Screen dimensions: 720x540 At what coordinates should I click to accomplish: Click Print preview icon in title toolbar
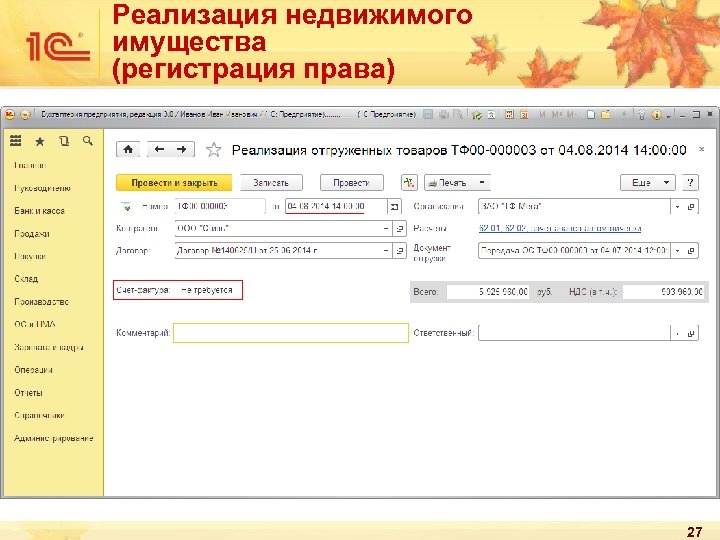coord(458,114)
